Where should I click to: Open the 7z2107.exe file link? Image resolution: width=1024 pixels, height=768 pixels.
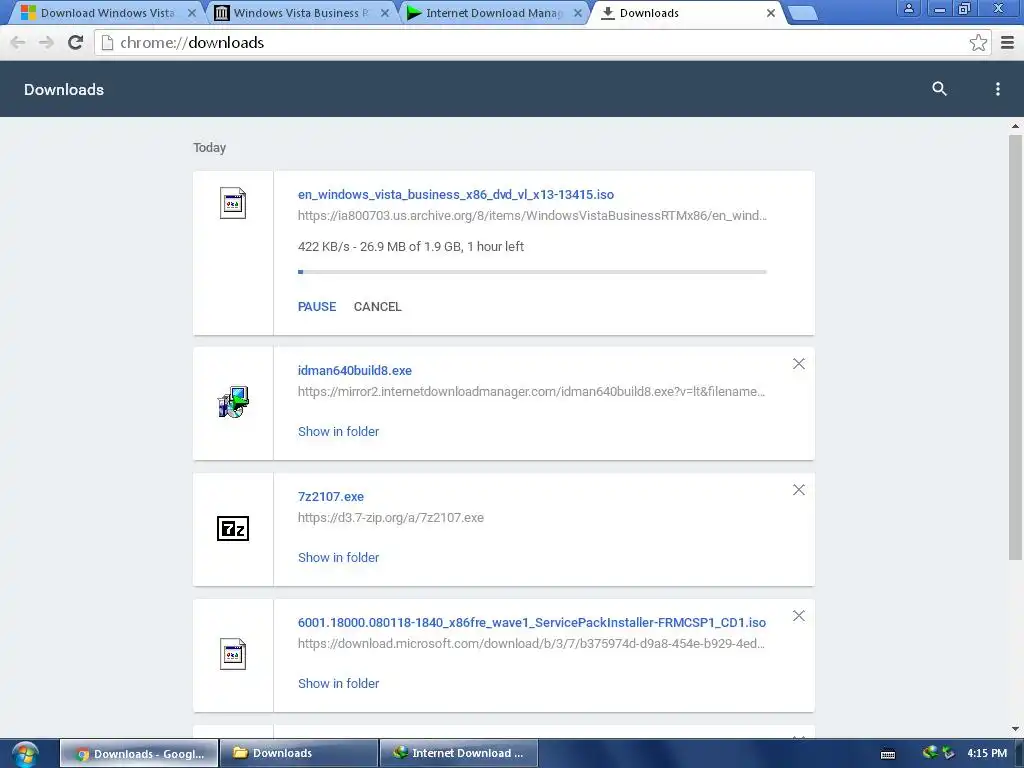click(x=330, y=496)
